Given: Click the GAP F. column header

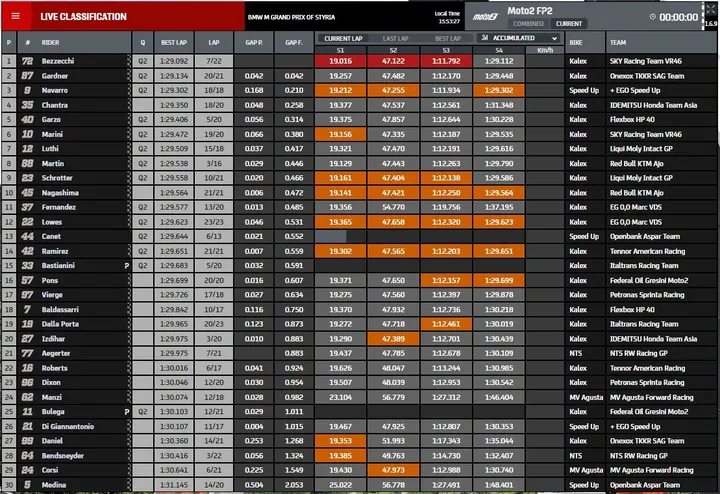Looking at the screenshot, I should pyautogui.click(x=294, y=42).
